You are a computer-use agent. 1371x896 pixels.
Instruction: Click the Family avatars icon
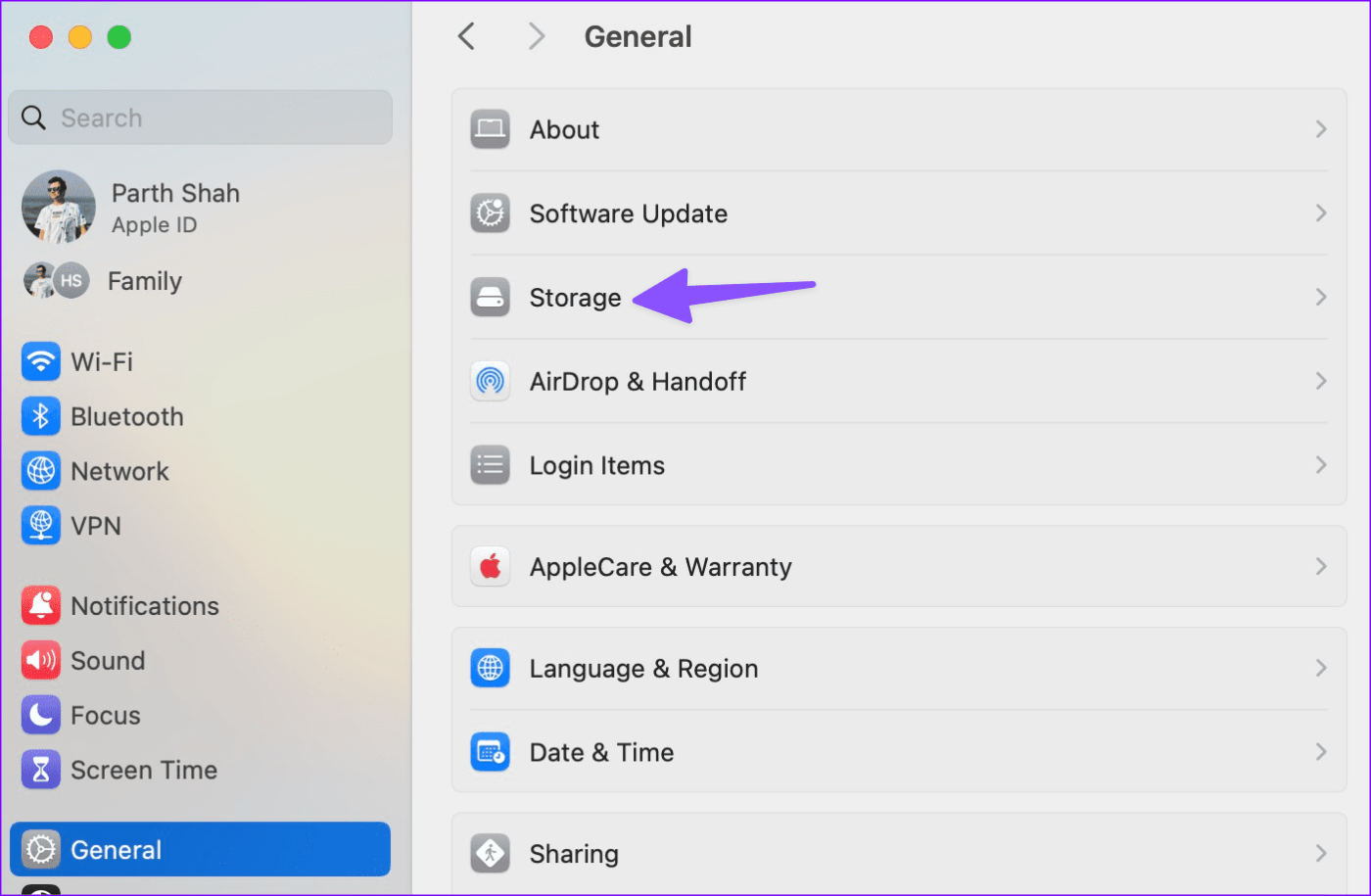(56, 281)
